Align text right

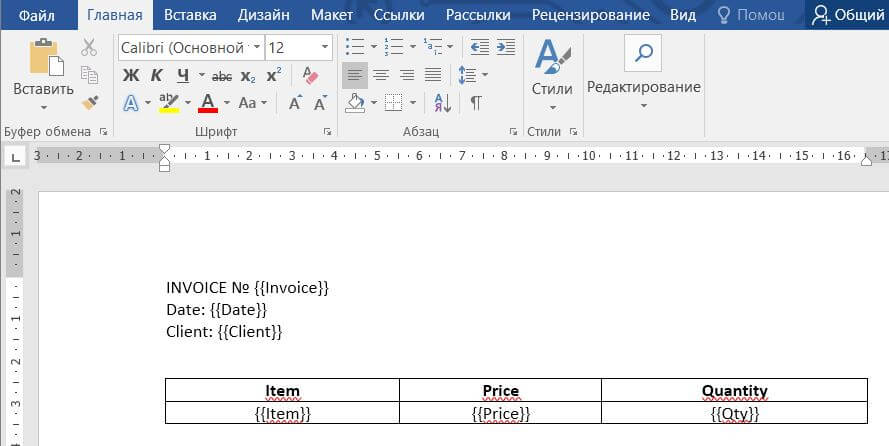coord(407,75)
